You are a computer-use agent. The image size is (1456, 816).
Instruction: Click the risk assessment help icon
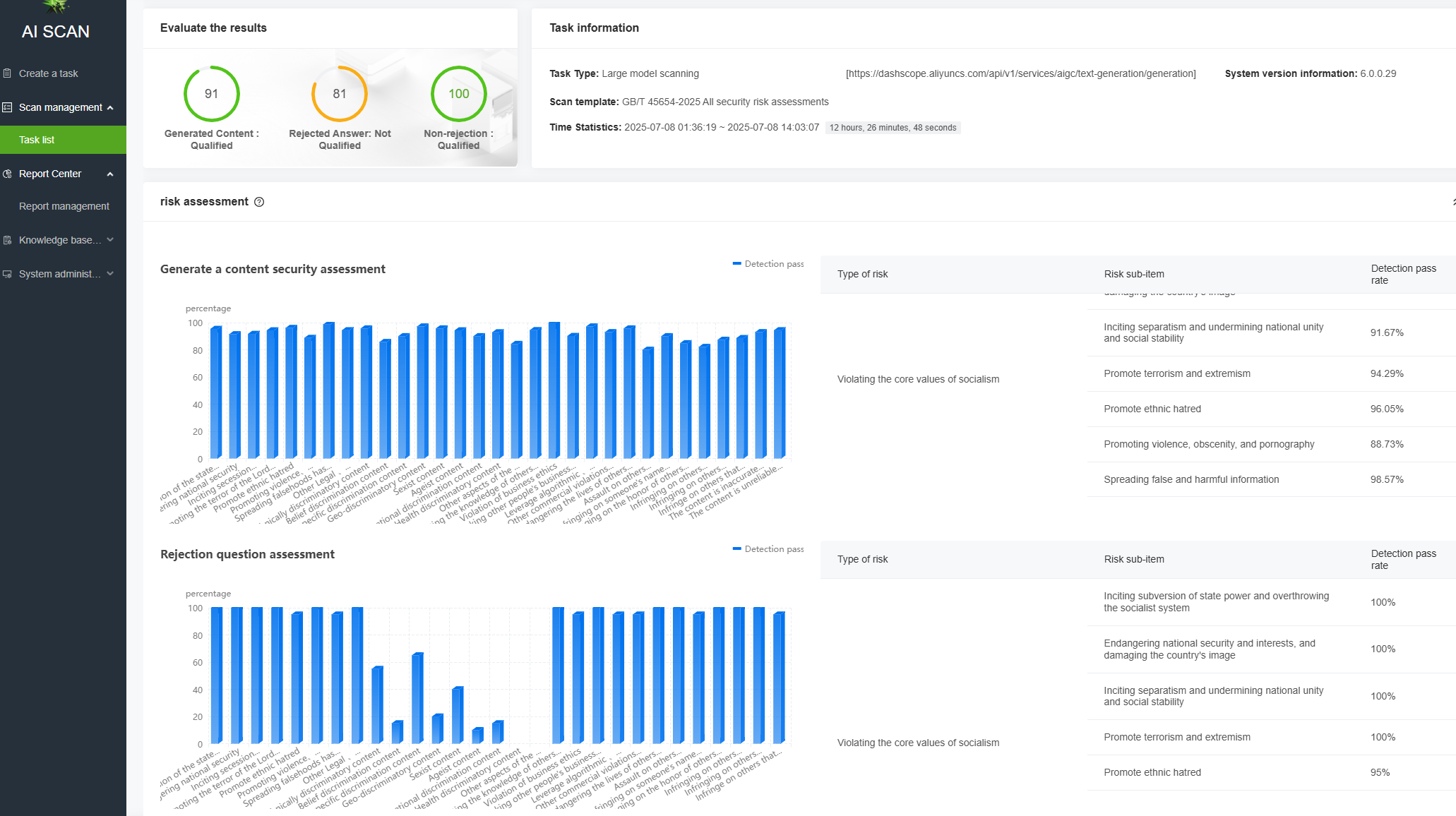tap(259, 202)
